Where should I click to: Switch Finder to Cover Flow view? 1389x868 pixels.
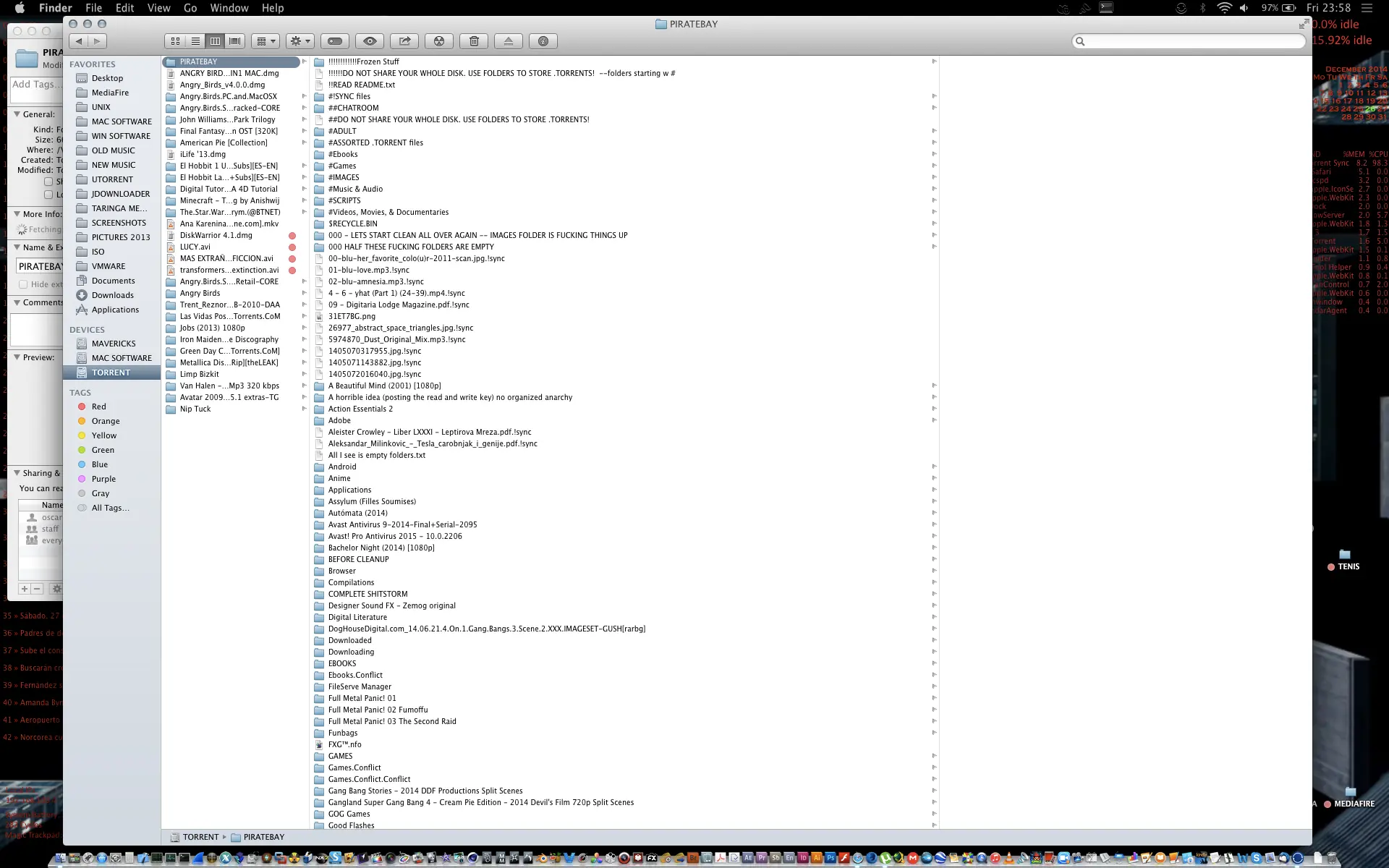pos(235,41)
